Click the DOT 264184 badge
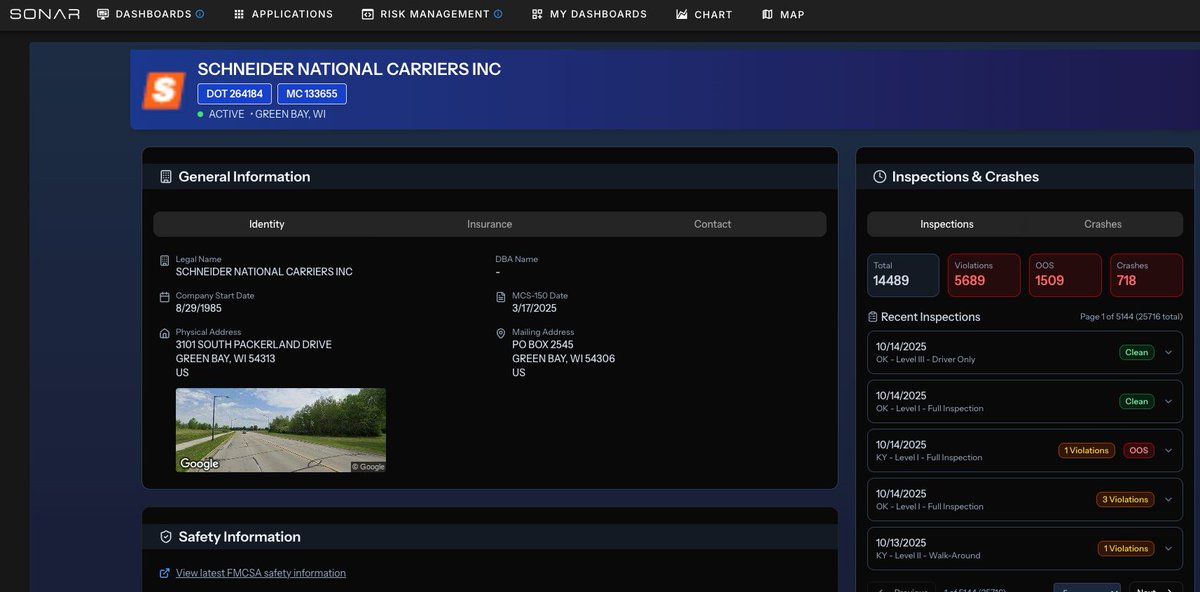 tap(234, 94)
